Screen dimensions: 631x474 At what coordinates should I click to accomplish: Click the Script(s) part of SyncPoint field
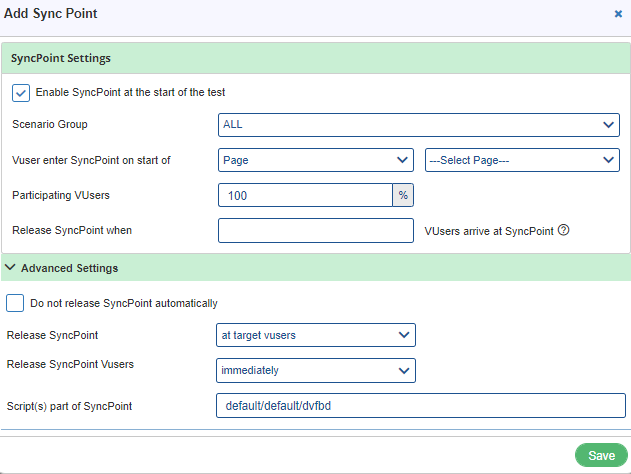pos(420,406)
